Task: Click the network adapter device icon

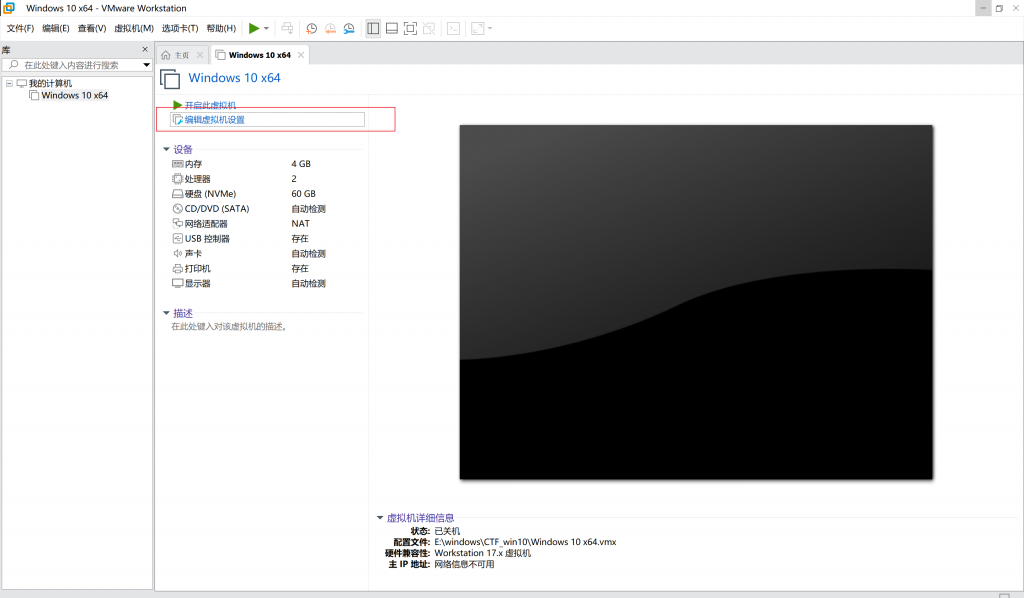Action: pos(177,224)
